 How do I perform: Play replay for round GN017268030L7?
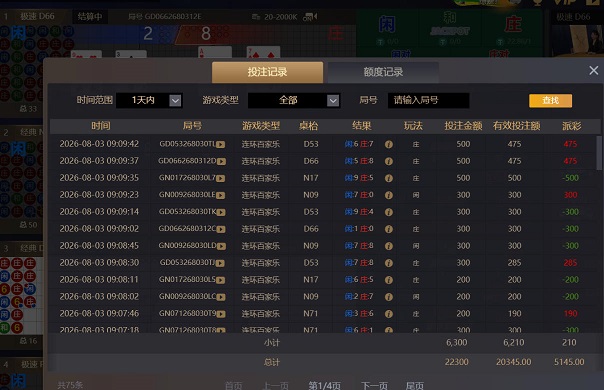[221, 178]
